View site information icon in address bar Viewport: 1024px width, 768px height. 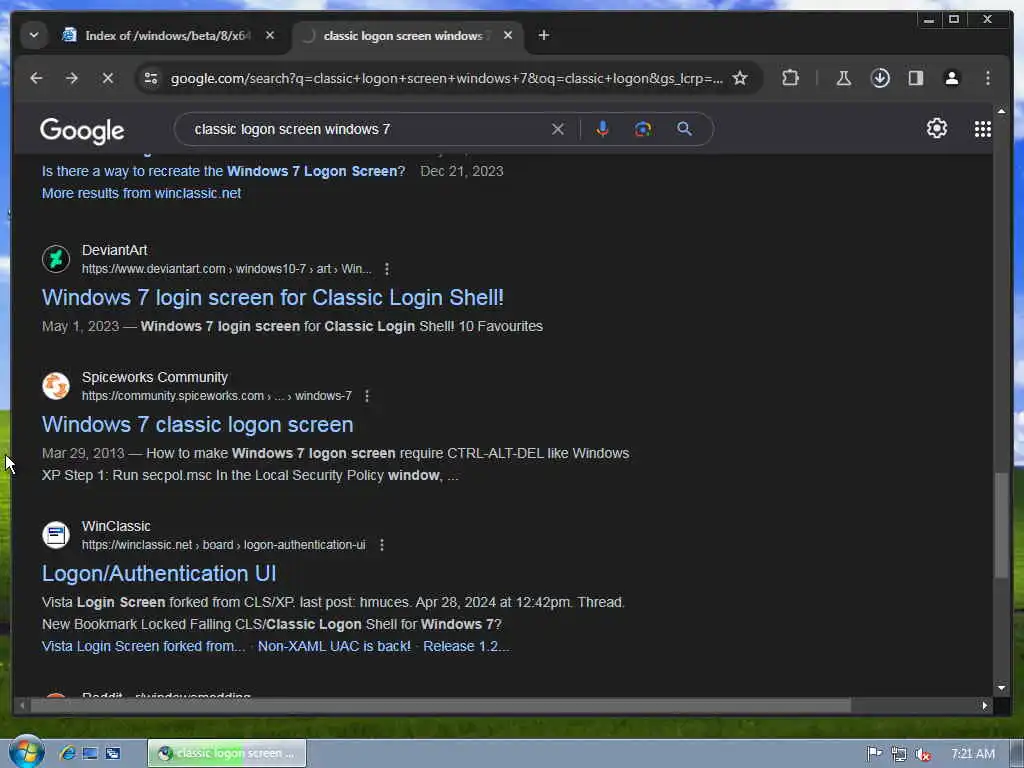(x=151, y=78)
